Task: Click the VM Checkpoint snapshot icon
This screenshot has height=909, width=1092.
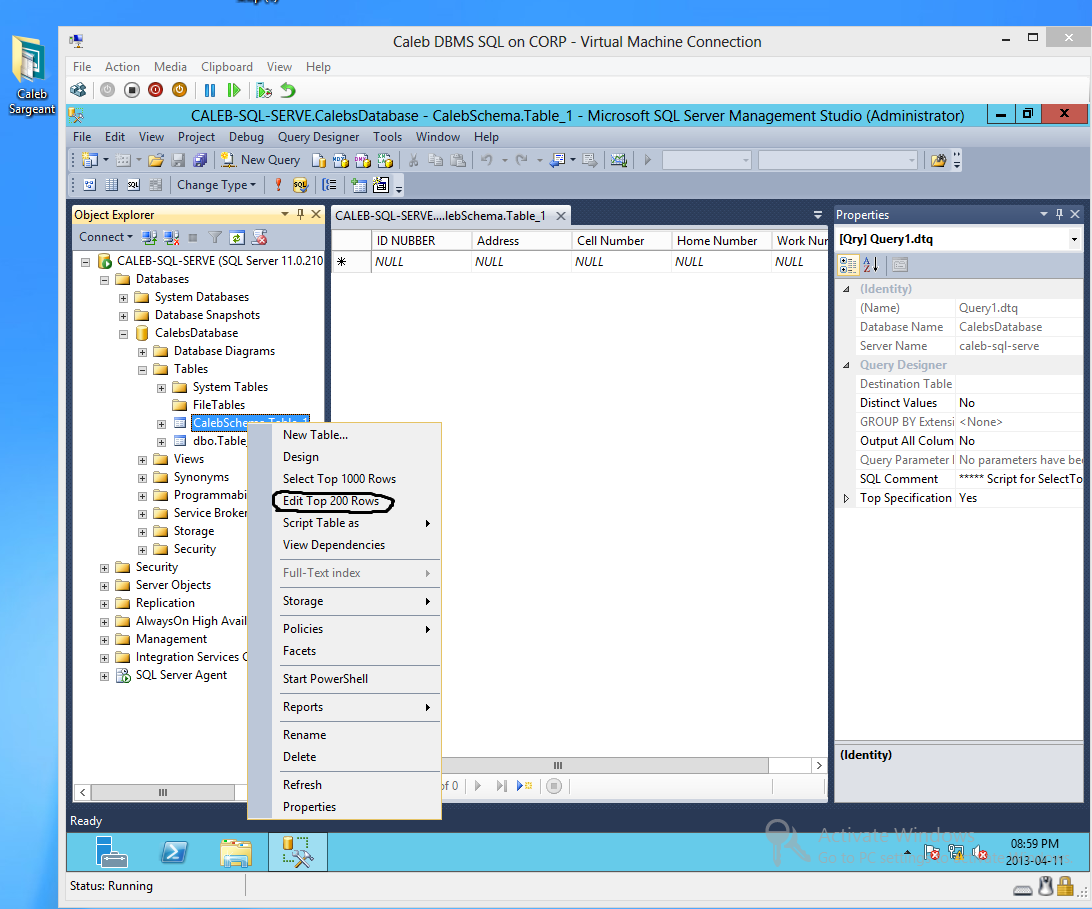Action: (x=263, y=90)
